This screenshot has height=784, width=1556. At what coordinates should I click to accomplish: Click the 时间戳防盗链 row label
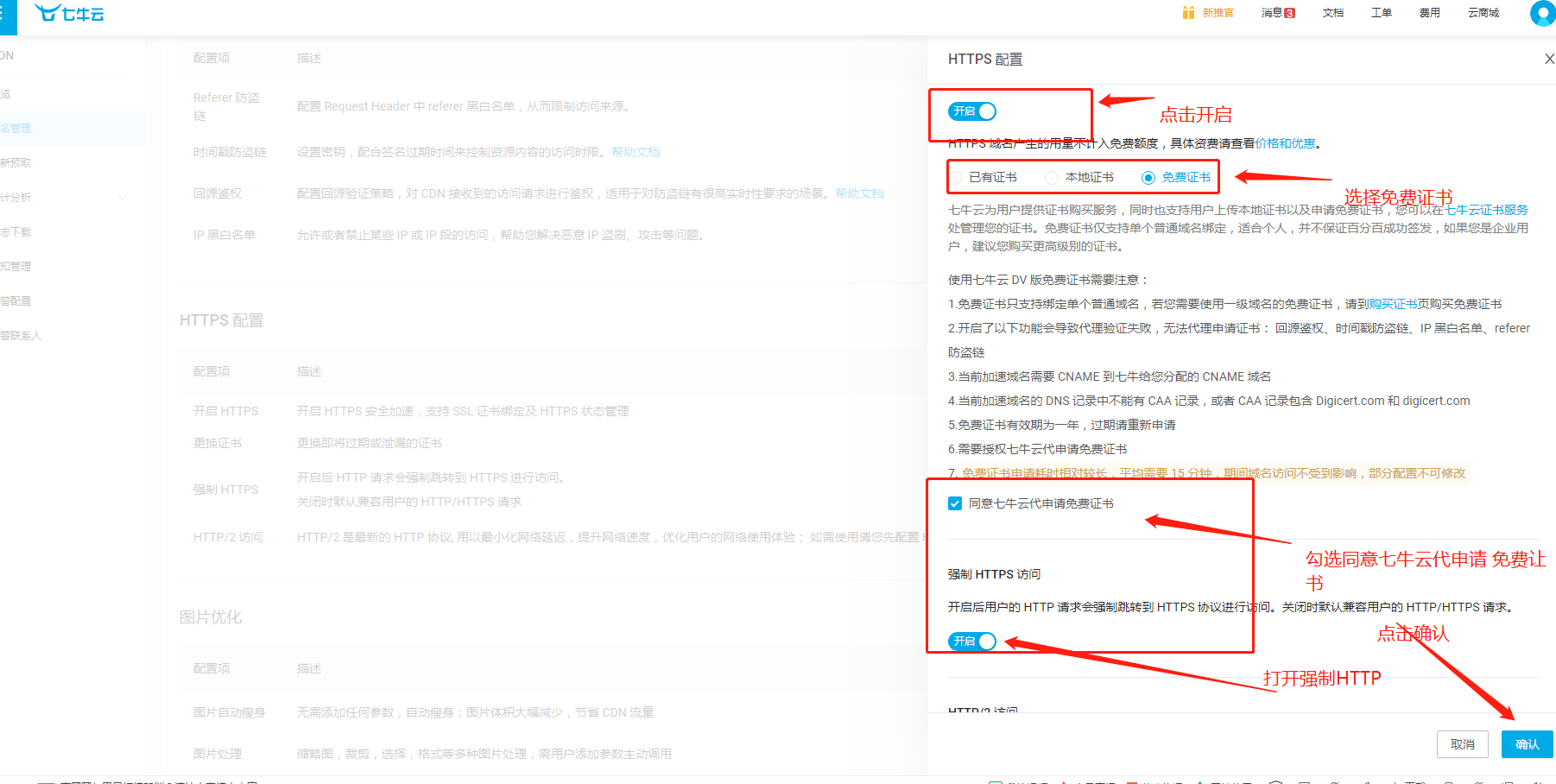[230, 152]
